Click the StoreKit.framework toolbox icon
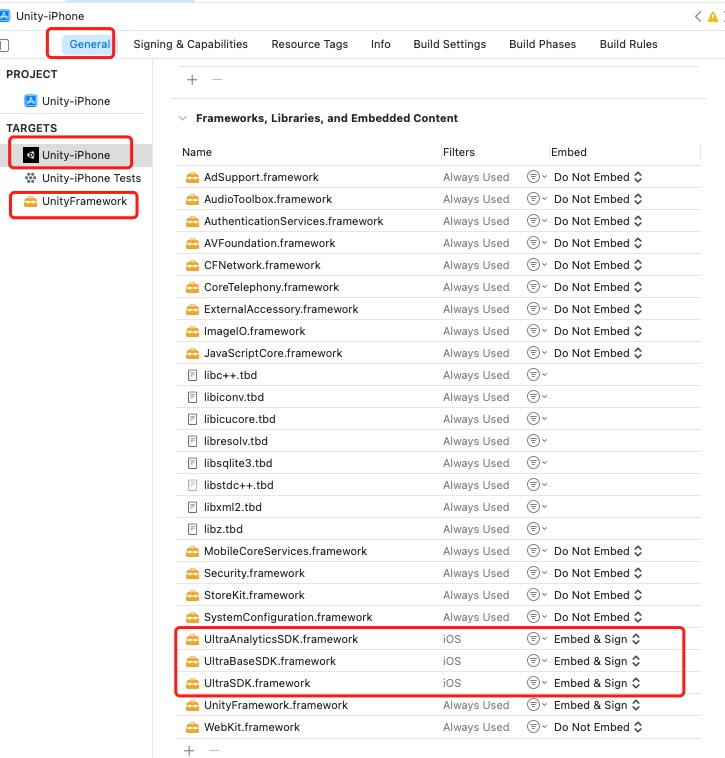Image resolution: width=725 pixels, height=758 pixels. pyautogui.click(x=192, y=595)
